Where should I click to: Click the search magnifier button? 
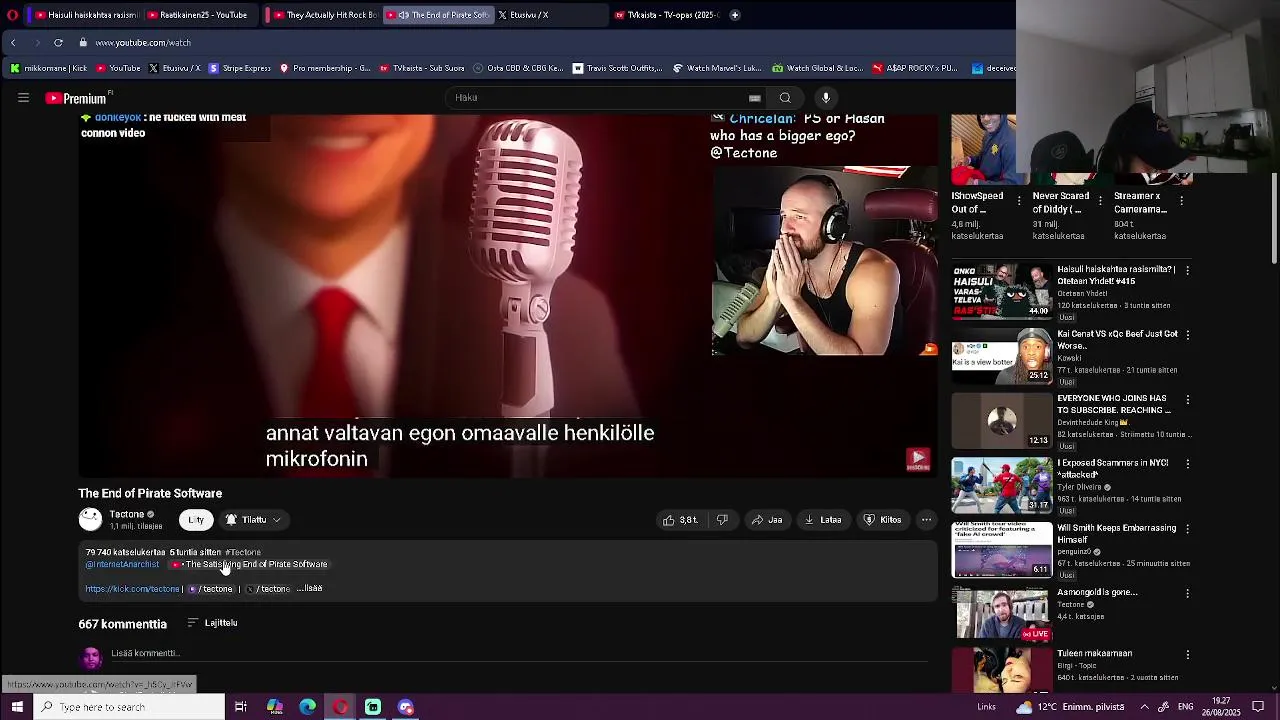(x=785, y=97)
